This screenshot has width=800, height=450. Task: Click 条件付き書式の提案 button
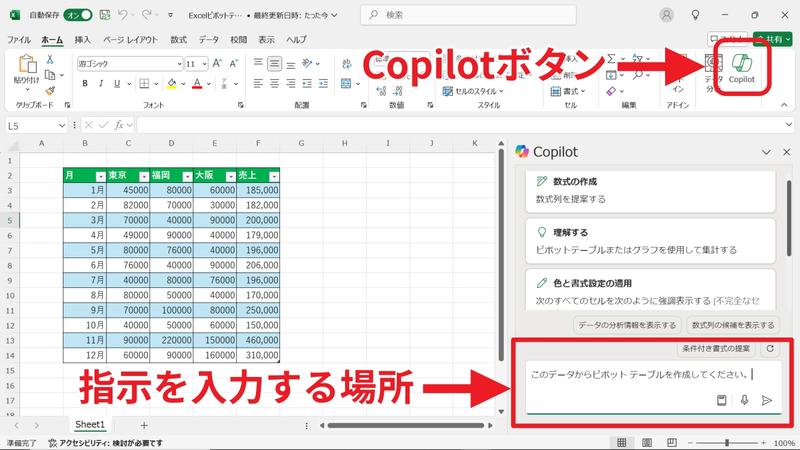tap(716, 348)
